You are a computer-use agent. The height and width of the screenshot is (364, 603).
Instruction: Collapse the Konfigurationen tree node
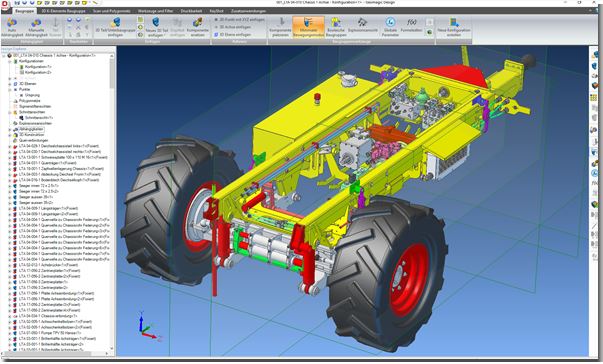(10, 61)
